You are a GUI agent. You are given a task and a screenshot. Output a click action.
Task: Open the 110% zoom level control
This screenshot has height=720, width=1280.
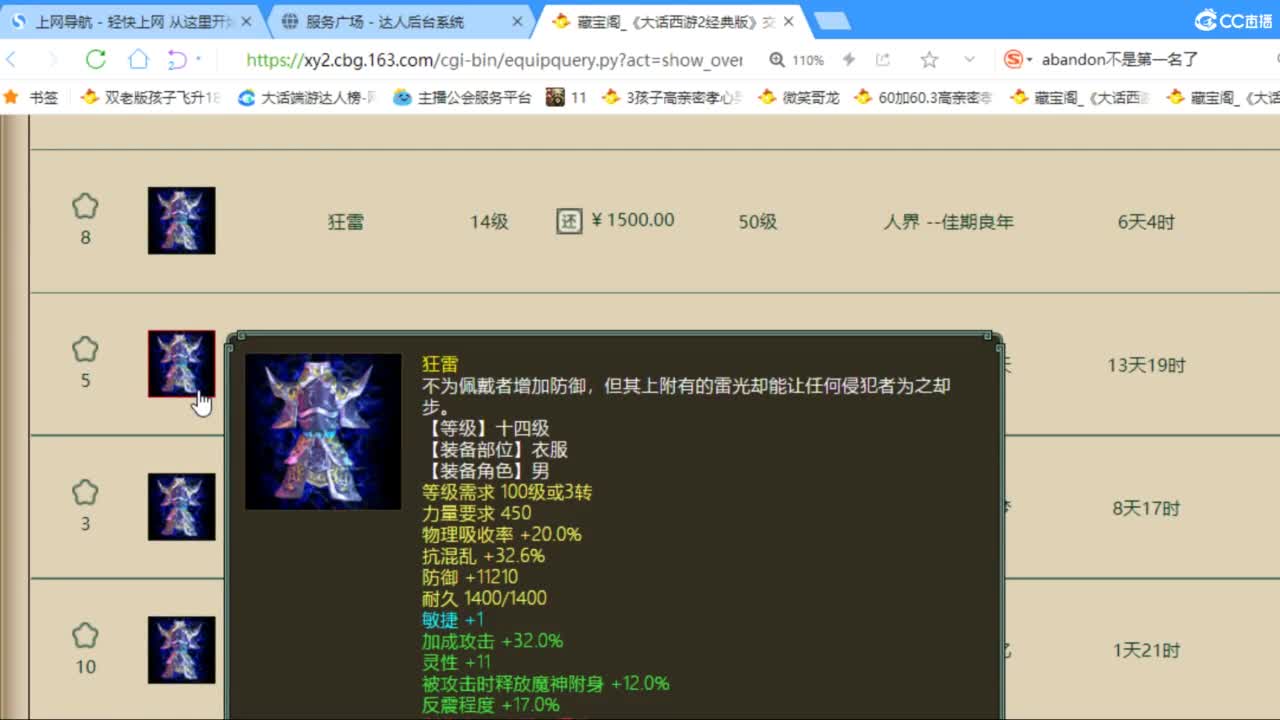(797, 60)
